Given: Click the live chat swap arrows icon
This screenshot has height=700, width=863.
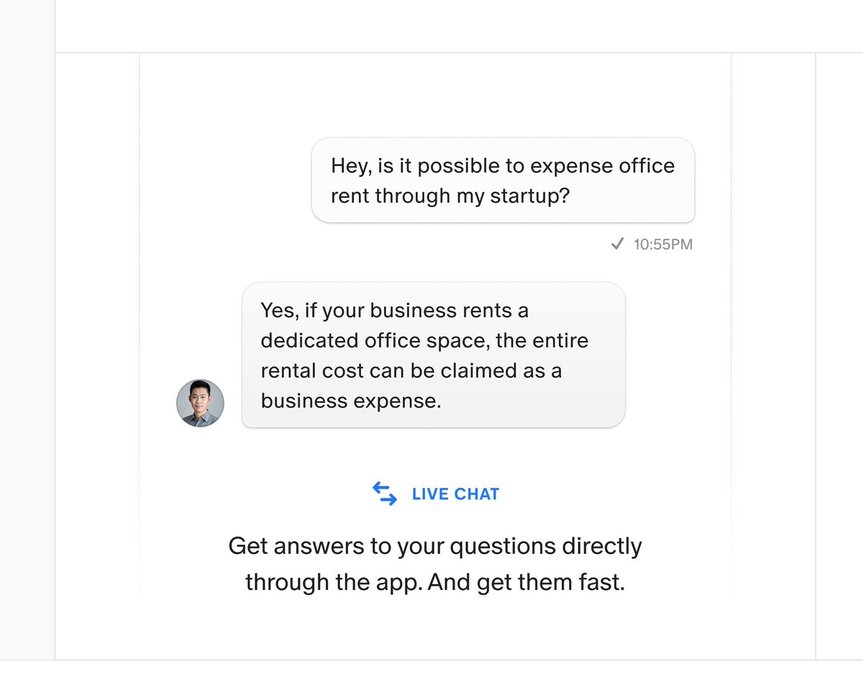Looking at the screenshot, I should tap(385, 494).
